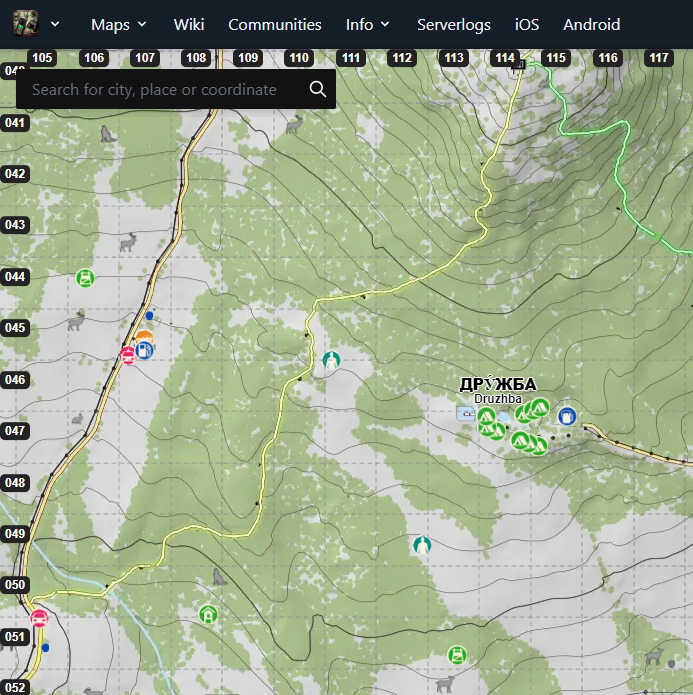Image resolution: width=693 pixels, height=695 pixels.
Task: Click row grid label 047
Action: pos(15,430)
